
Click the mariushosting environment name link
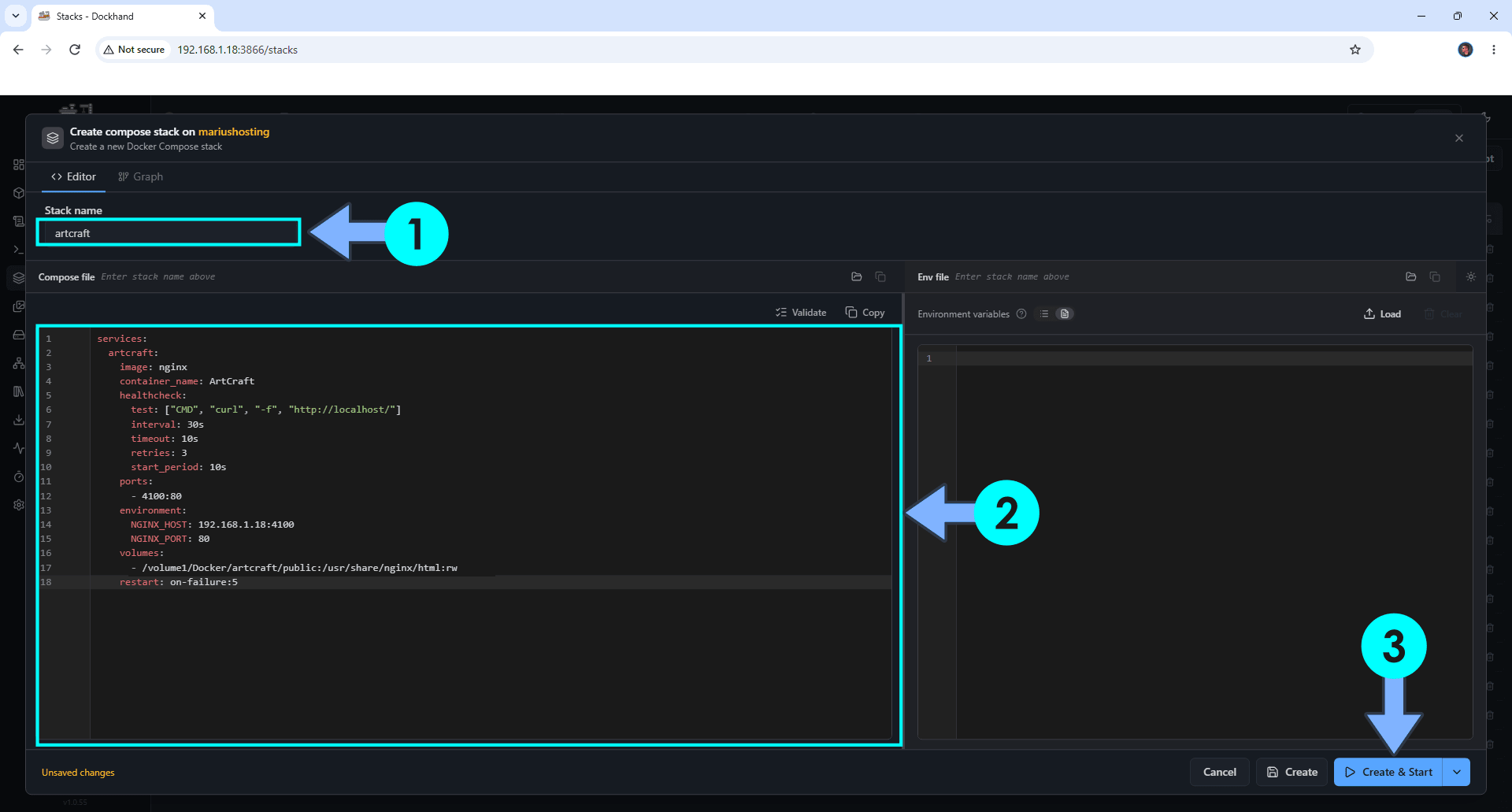[x=233, y=132]
